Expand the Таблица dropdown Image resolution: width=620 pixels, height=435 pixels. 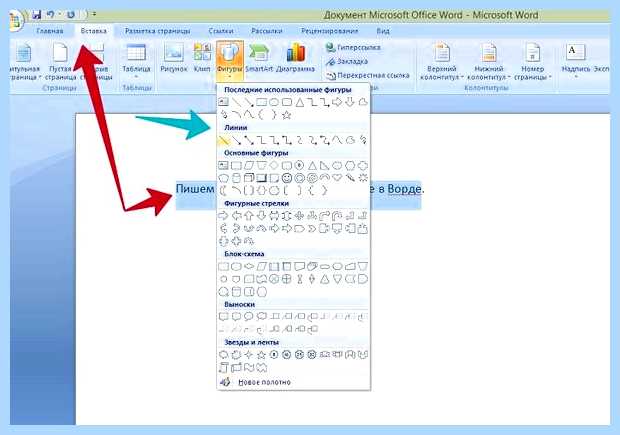pyautogui.click(x=136, y=61)
